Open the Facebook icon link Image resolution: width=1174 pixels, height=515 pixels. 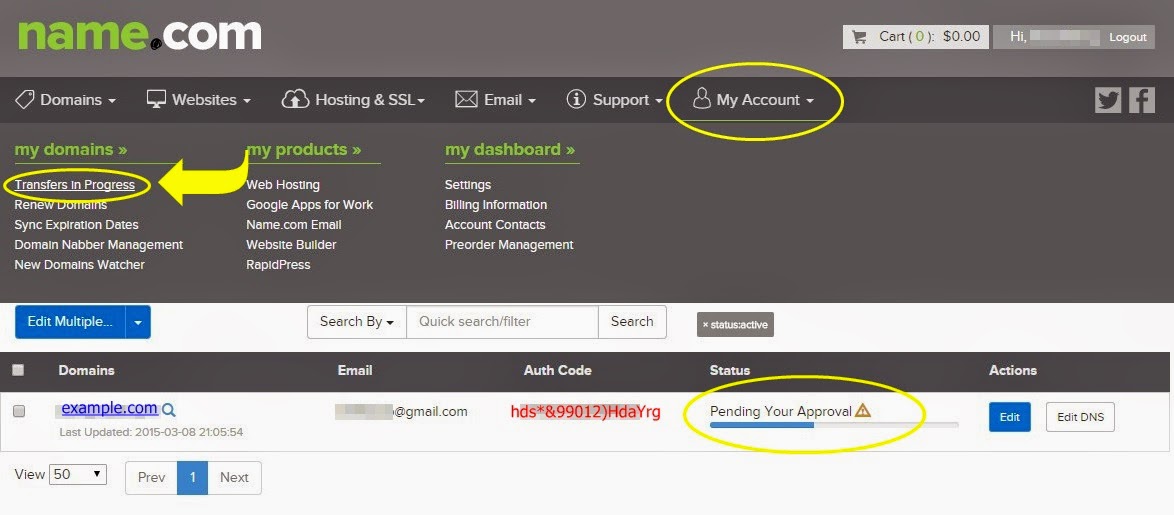(x=1142, y=100)
